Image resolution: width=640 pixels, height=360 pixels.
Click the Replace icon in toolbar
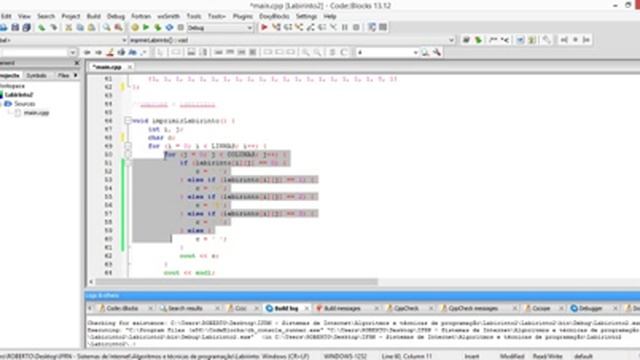(x=118, y=27)
